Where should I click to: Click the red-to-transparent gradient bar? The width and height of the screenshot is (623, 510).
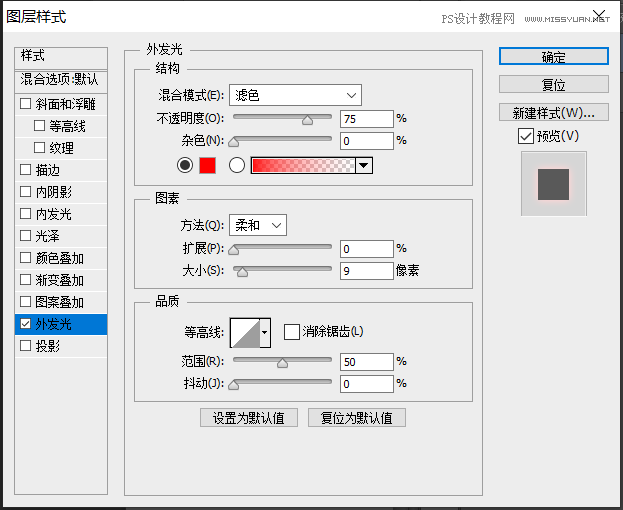pyautogui.click(x=303, y=165)
